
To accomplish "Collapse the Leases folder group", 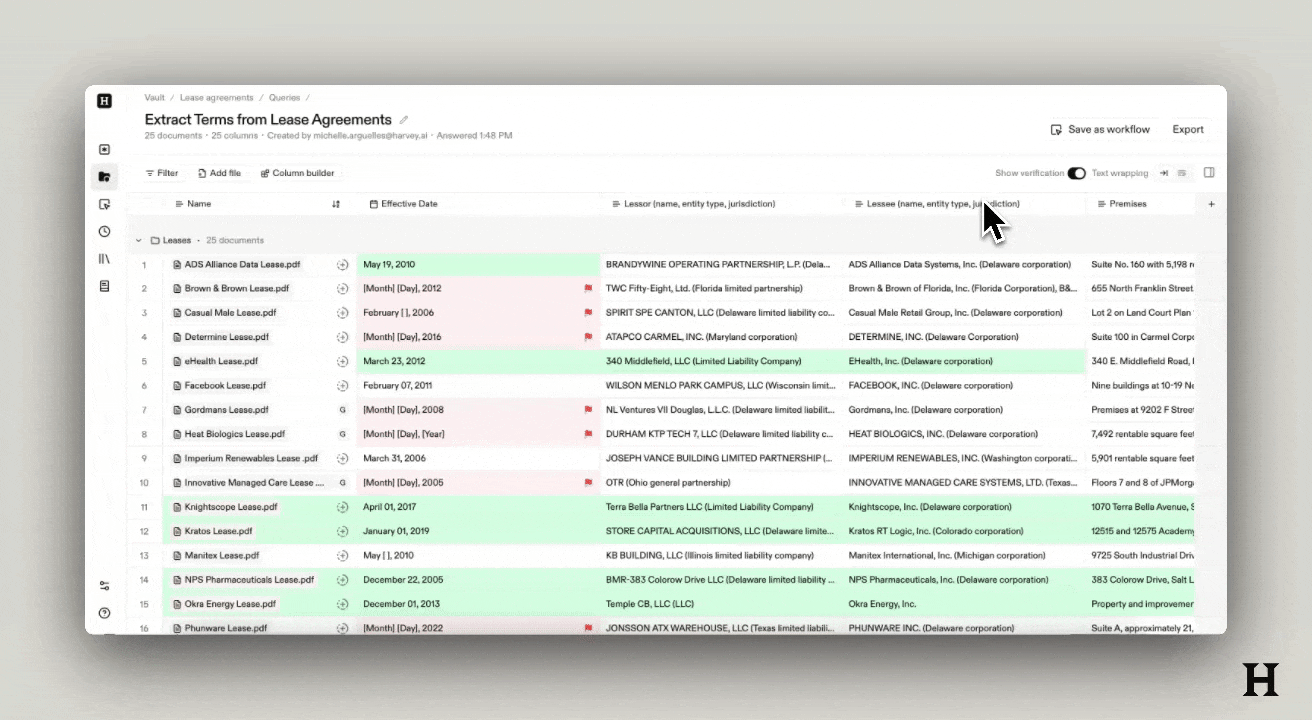I will click(138, 241).
